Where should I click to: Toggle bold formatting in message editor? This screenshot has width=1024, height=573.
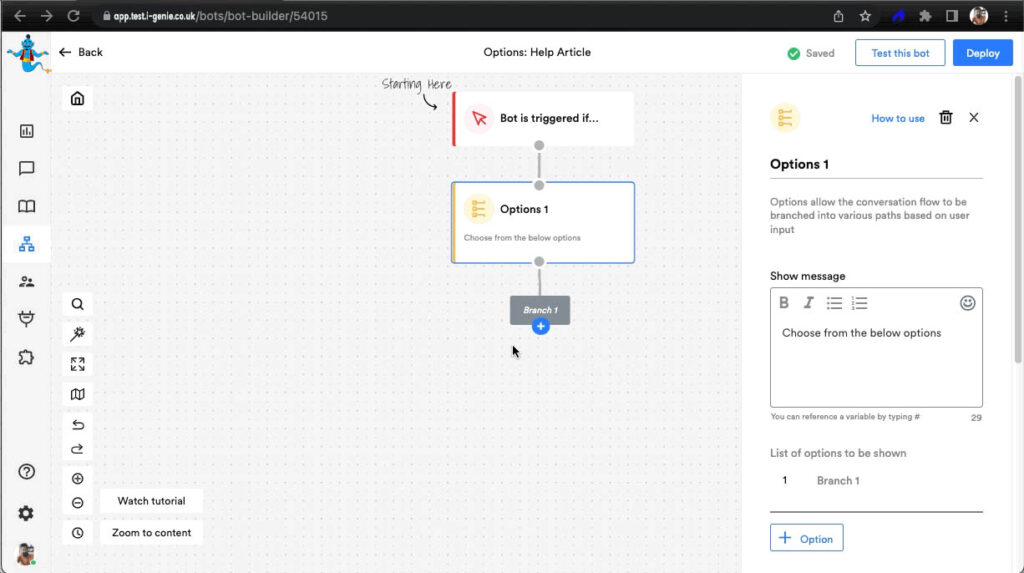784,303
